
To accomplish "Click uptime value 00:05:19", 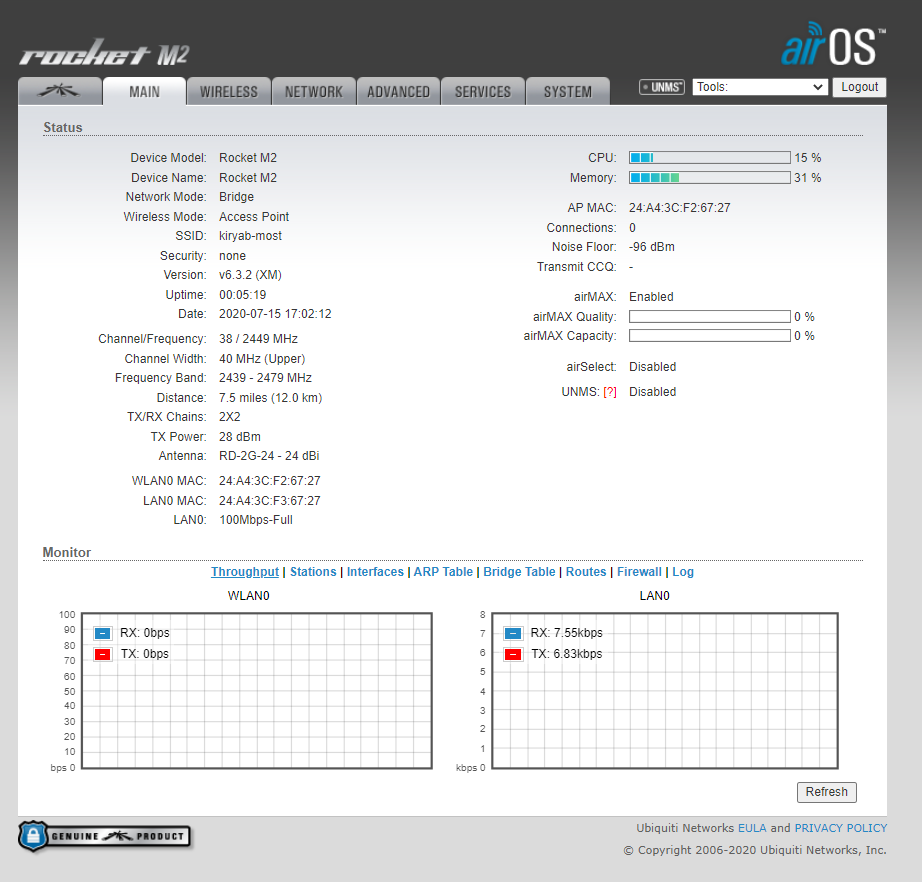I will click(243, 295).
